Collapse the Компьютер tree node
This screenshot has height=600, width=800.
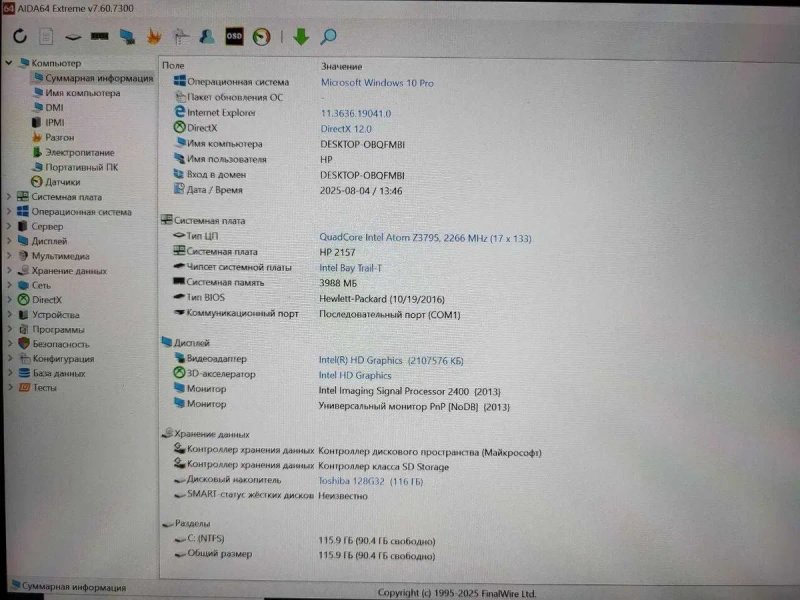pos(9,63)
